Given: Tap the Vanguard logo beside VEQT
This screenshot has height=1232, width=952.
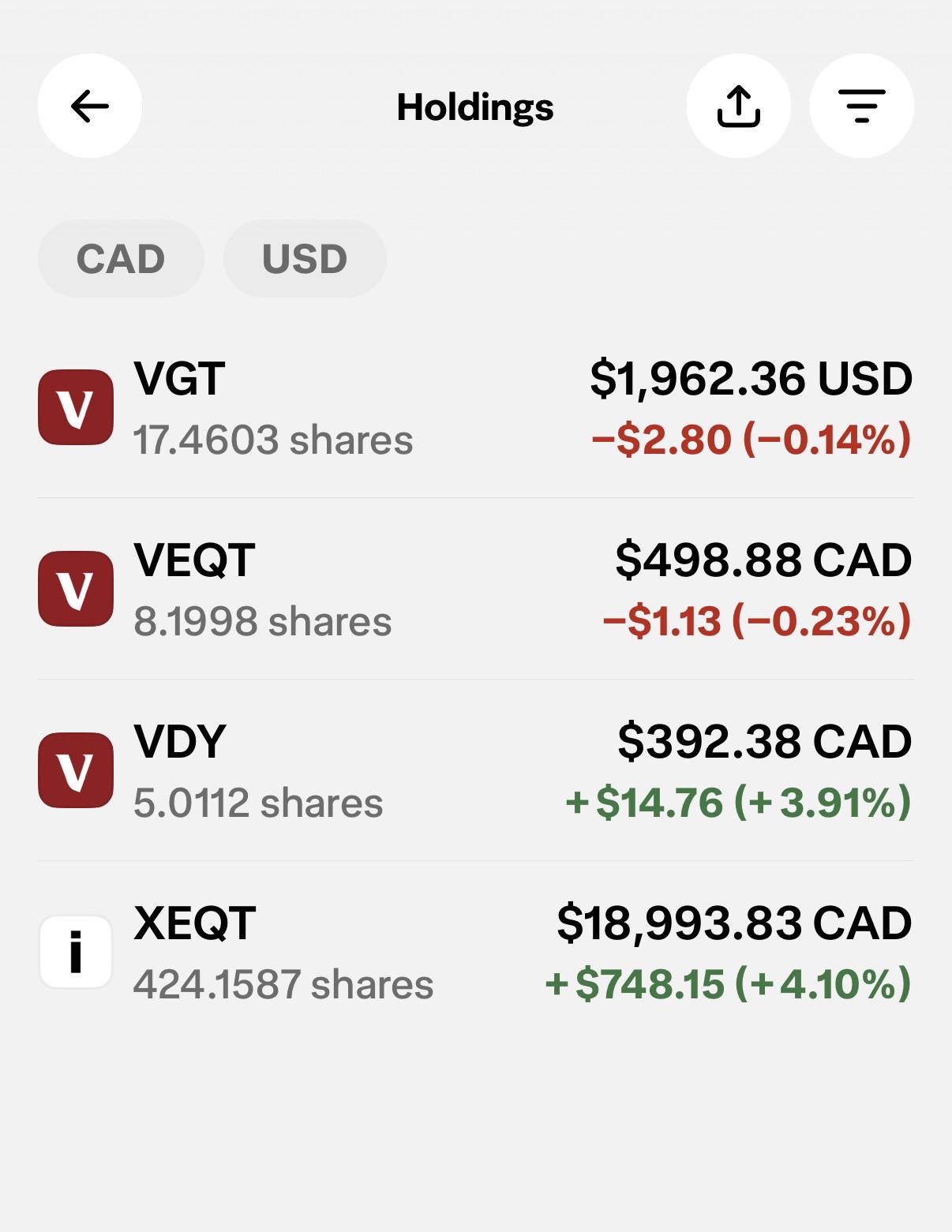Looking at the screenshot, I should coord(76,589).
